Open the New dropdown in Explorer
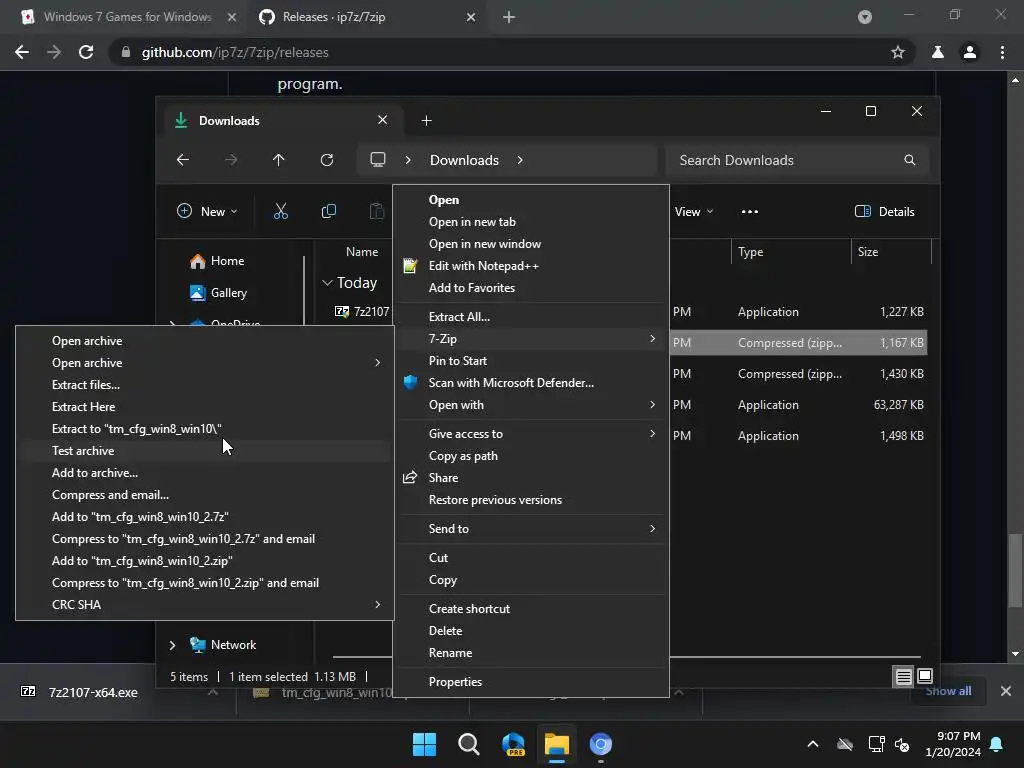The width and height of the screenshot is (1024, 768). click(x=207, y=212)
